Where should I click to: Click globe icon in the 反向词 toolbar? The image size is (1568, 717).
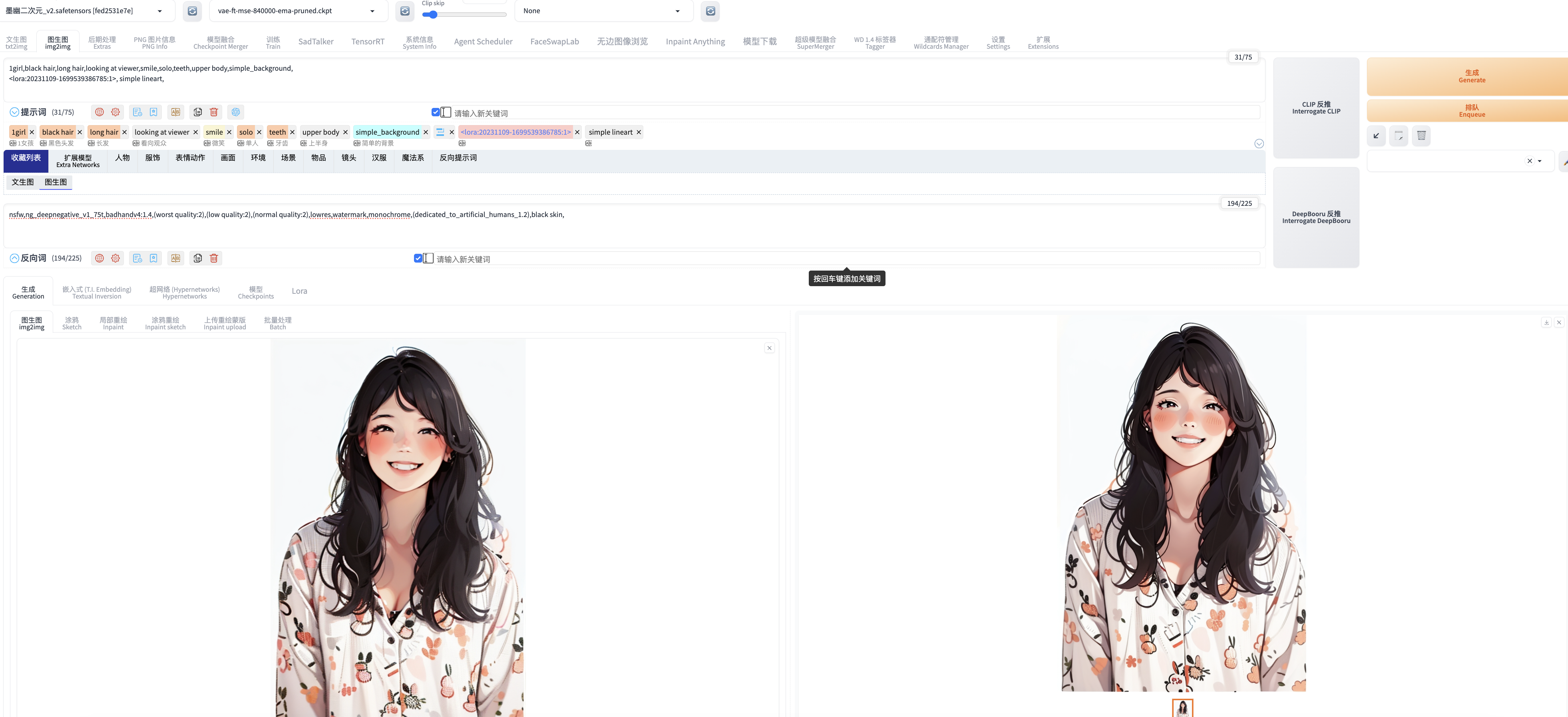(x=99, y=258)
